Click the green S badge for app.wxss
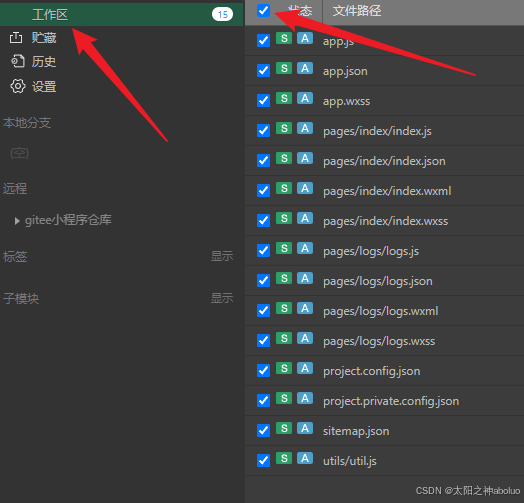Viewport: 524px width, 503px height. point(284,98)
